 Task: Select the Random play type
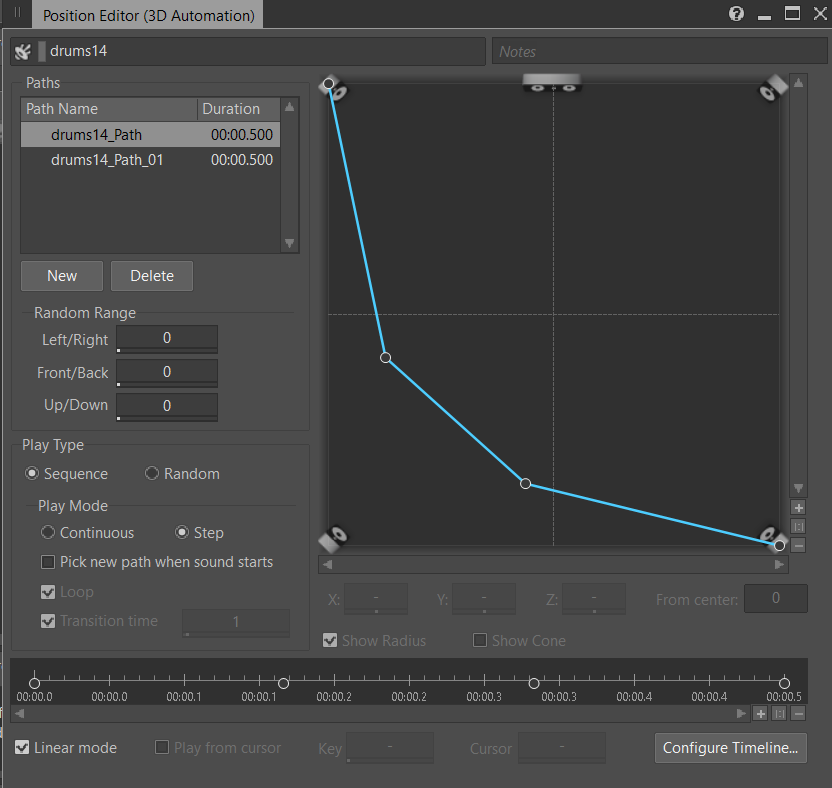(x=152, y=473)
